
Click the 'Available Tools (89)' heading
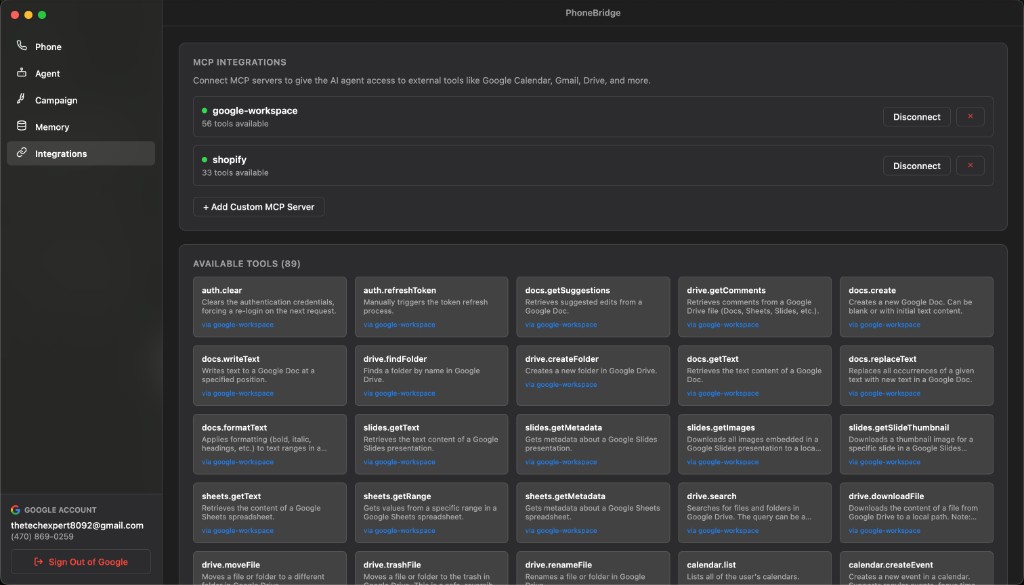247,264
